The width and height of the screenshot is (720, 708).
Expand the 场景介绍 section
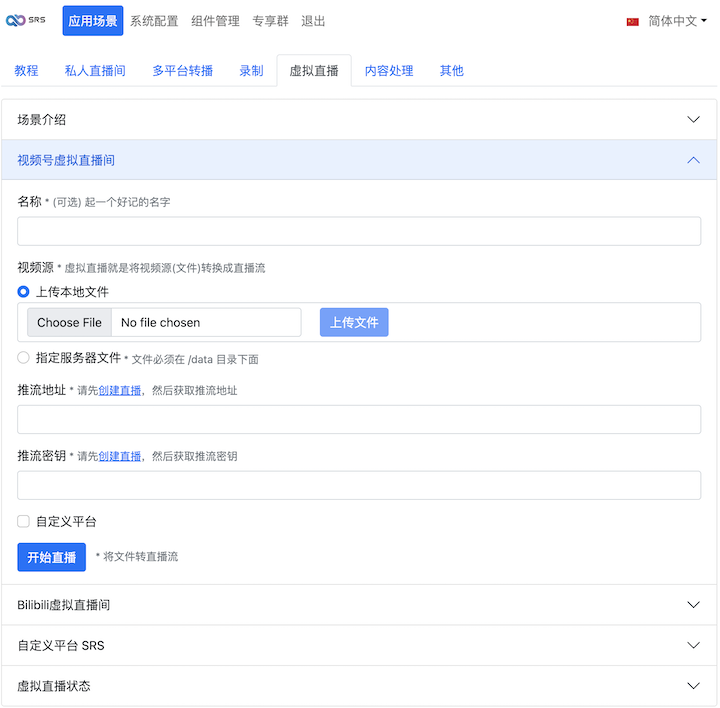[359, 120]
